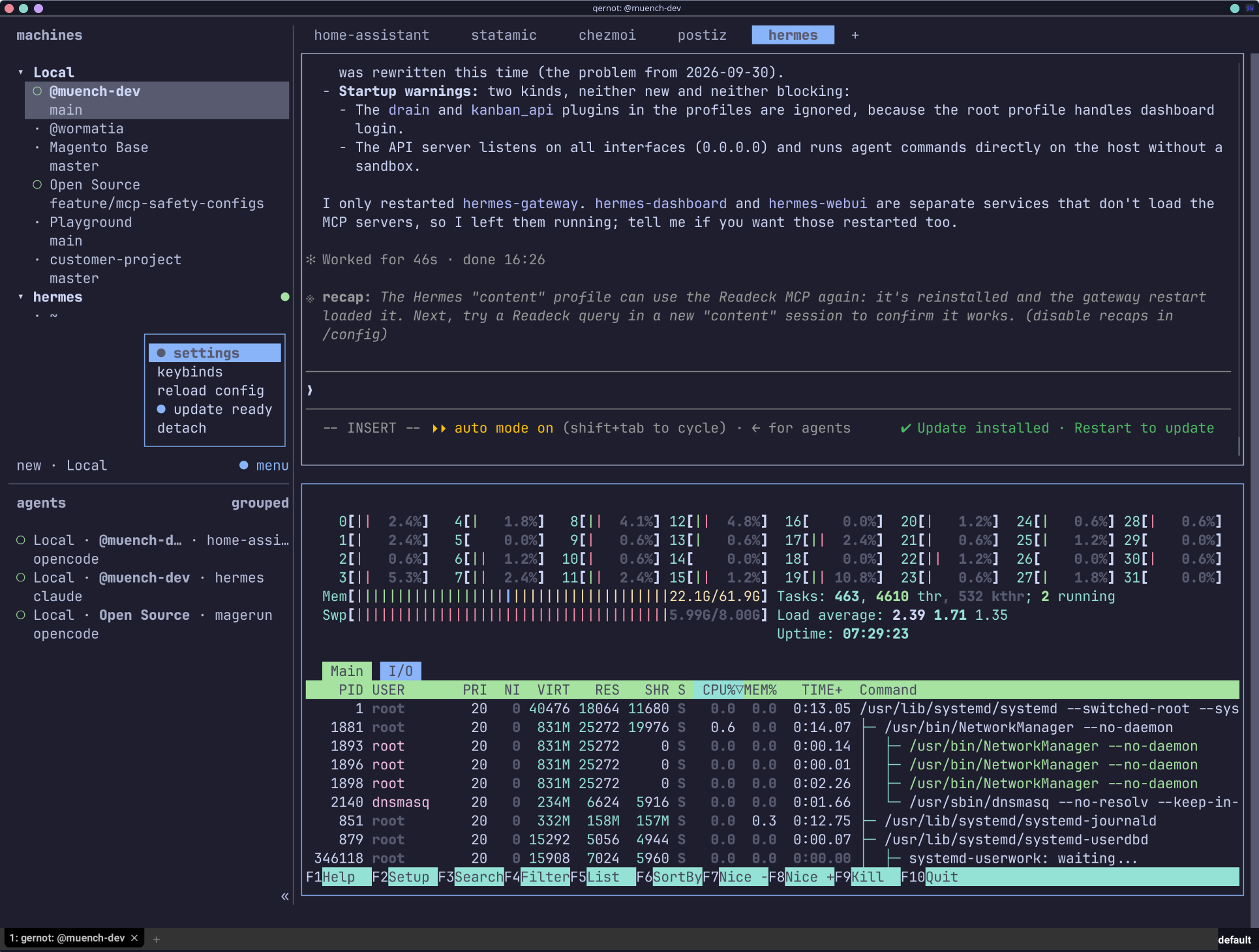Open the menu link in sidebar
Screen dimensions: 1259x952
point(264,466)
